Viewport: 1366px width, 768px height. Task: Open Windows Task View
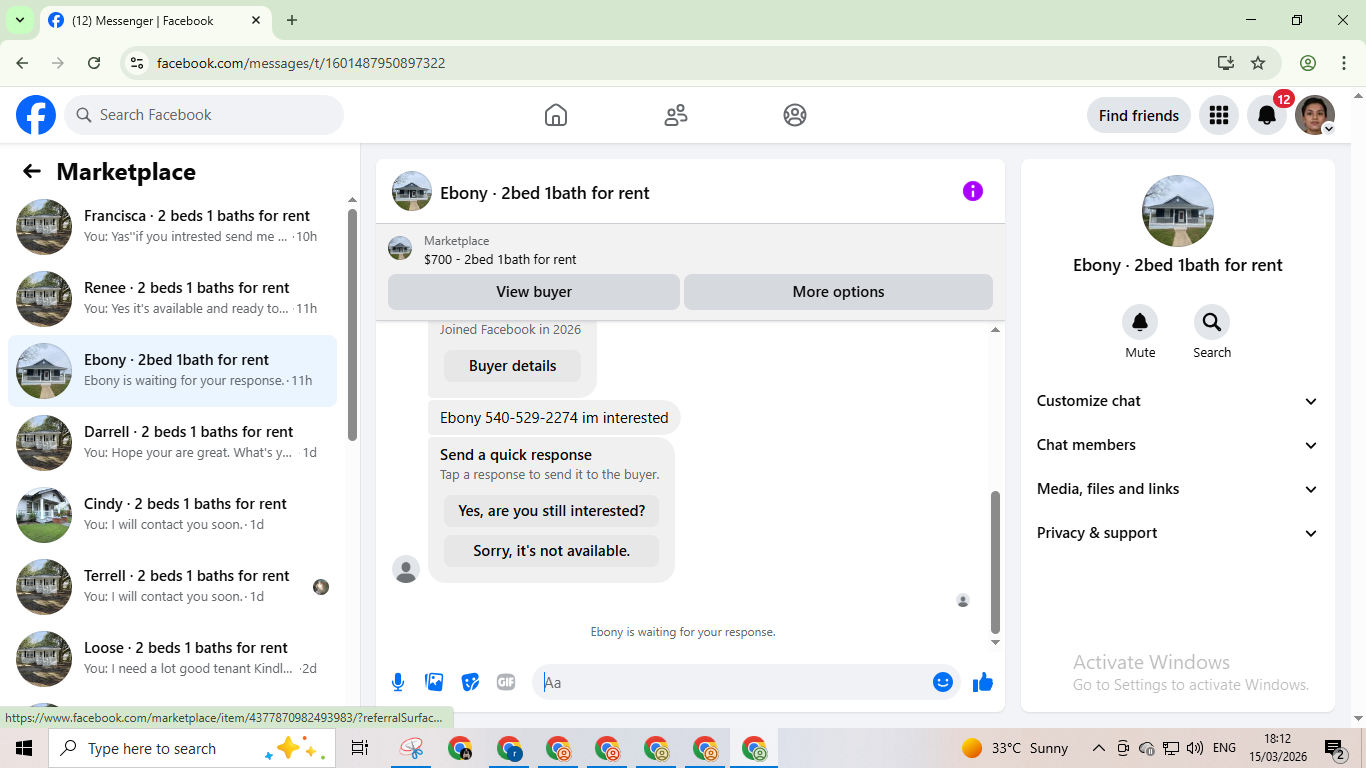tap(360, 748)
